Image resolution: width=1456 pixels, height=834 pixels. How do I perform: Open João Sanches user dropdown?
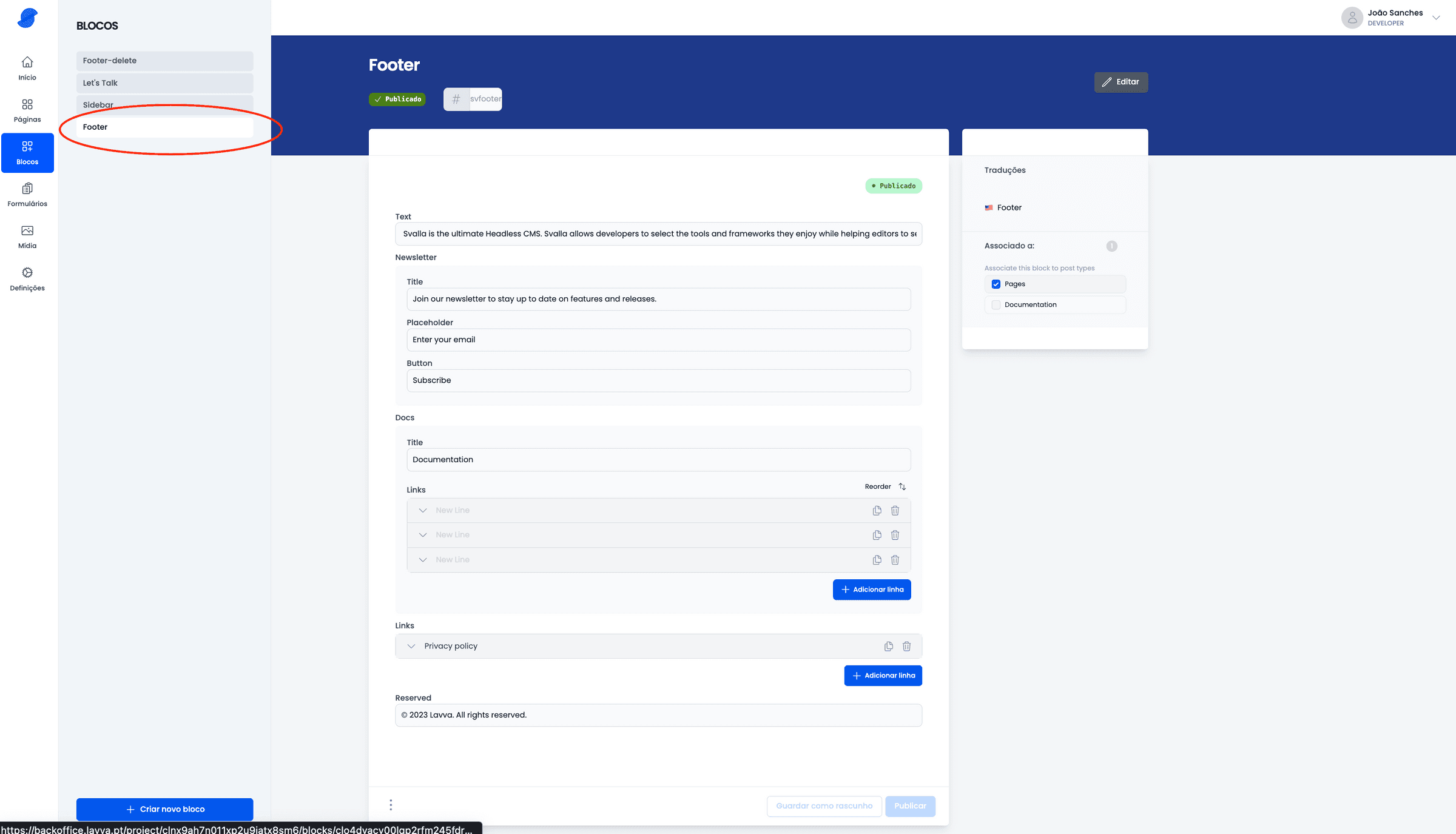[1435, 18]
